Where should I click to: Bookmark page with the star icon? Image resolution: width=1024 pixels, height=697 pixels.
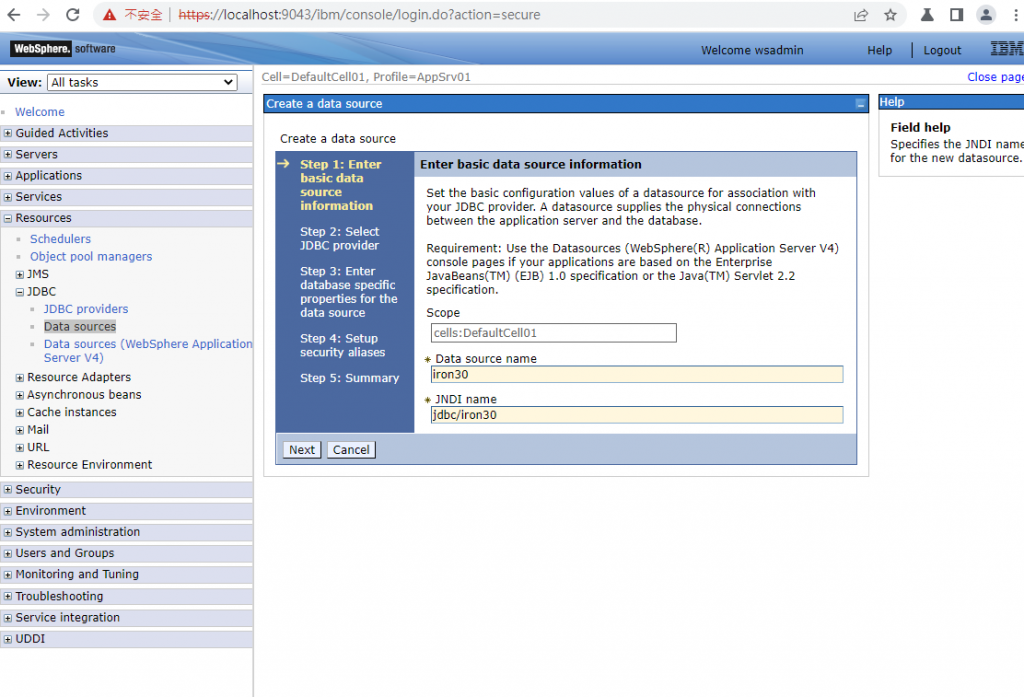(890, 14)
